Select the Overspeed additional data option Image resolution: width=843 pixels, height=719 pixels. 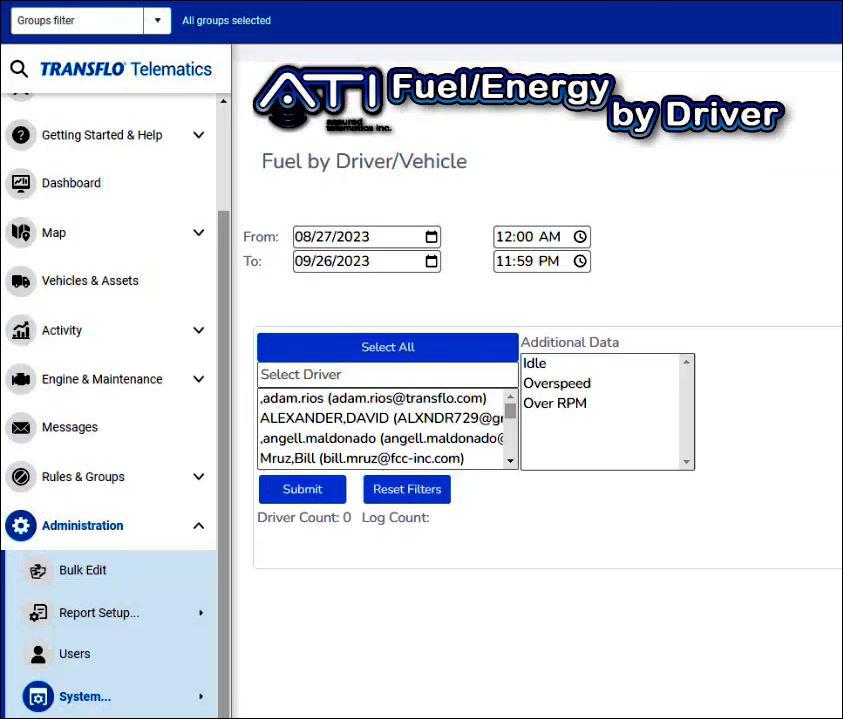point(557,383)
